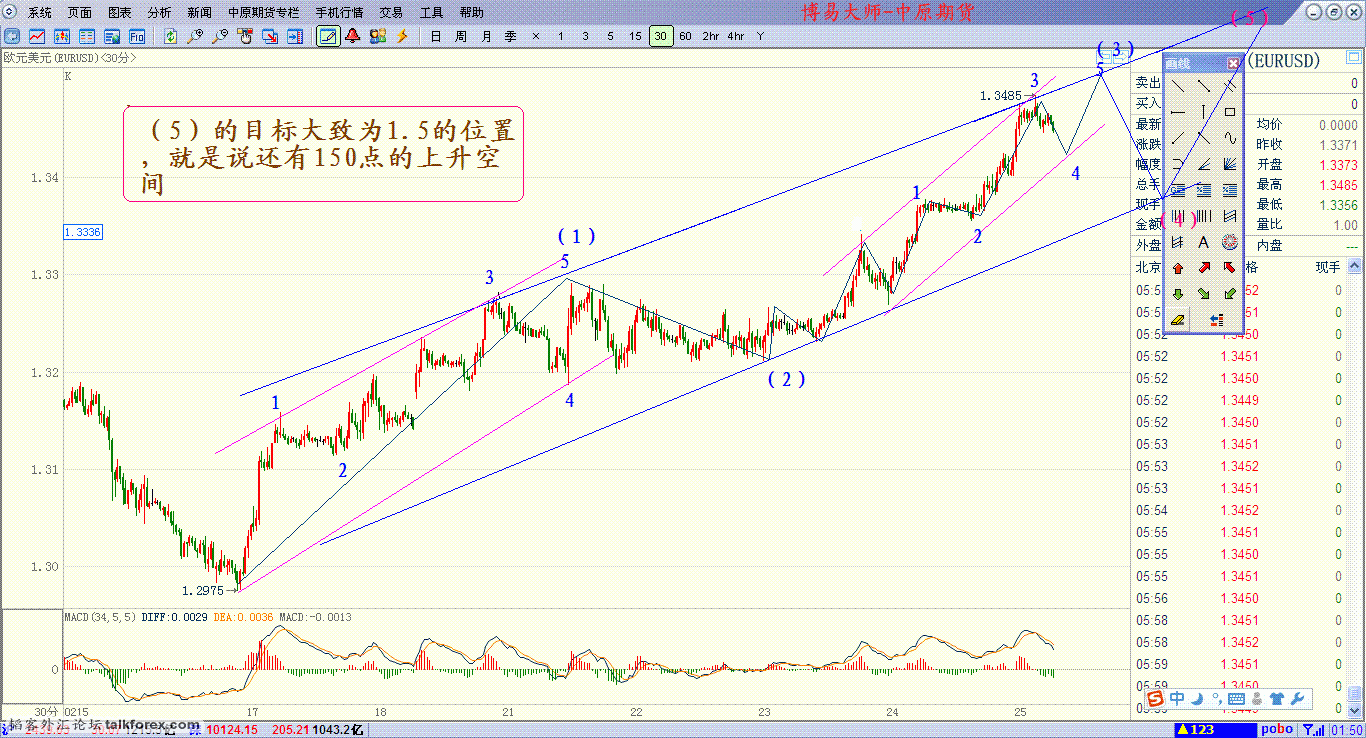
Task: Click the pobo status bar label
Action: [x=1277, y=730]
